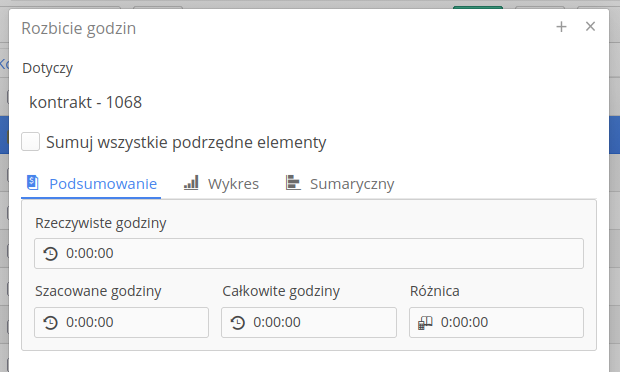Open the Wykres tab

221,184
